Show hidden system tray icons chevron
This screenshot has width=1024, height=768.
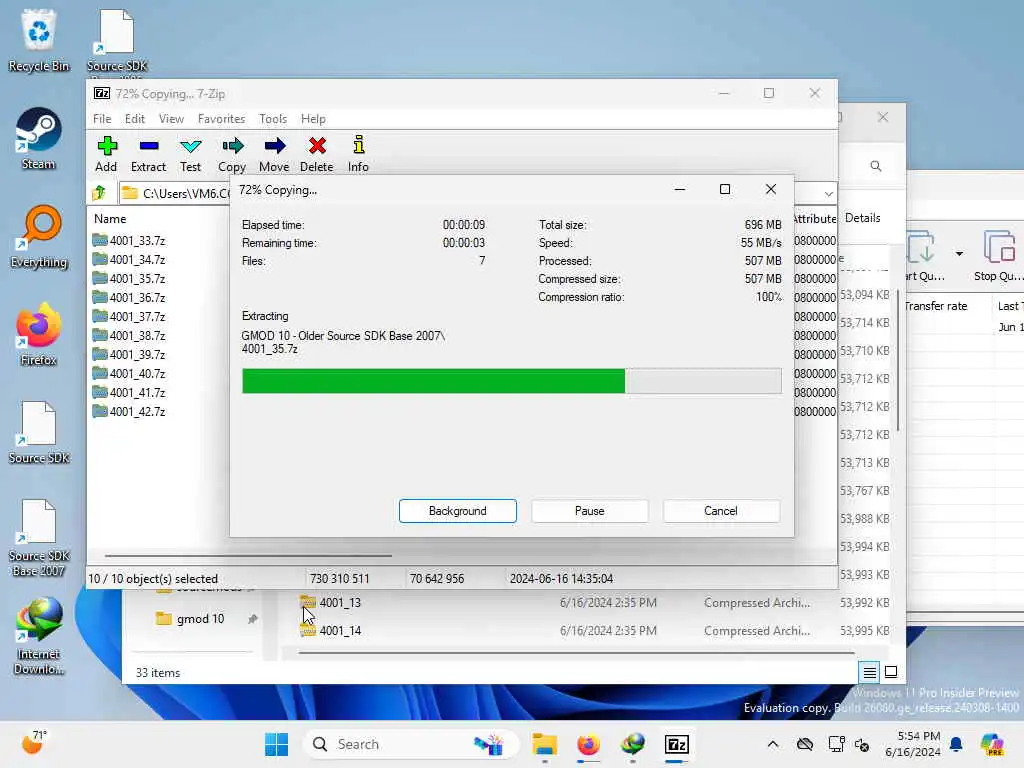point(773,744)
